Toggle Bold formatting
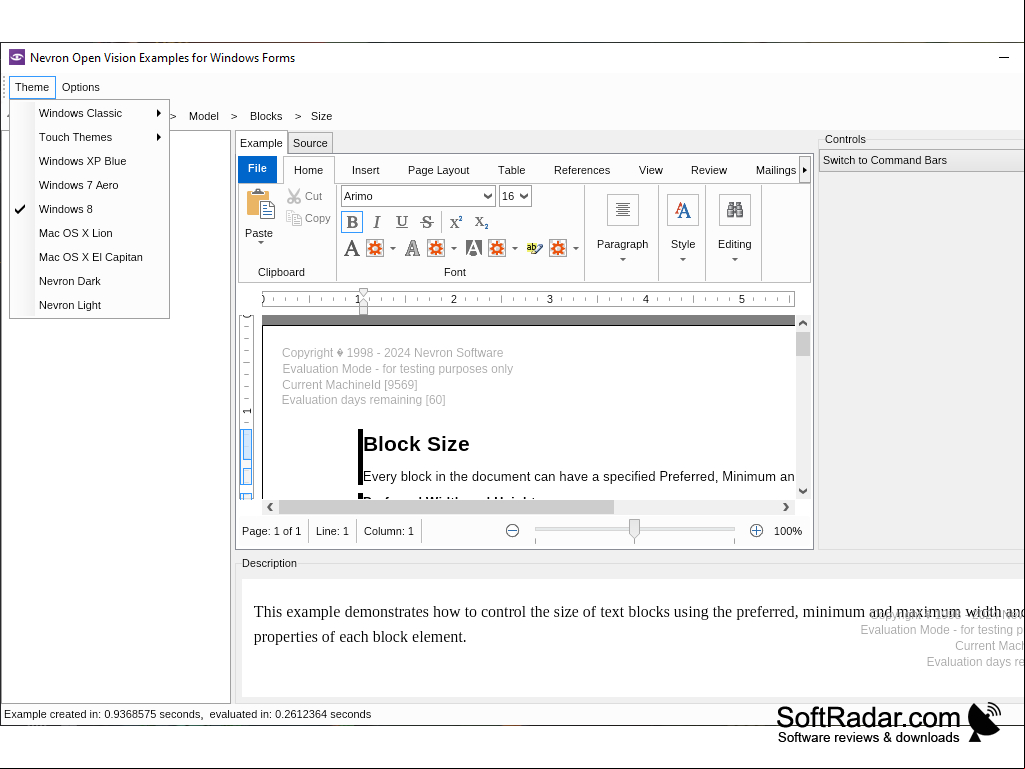The height and width of the screenshot is (769, 1025). pyautogui.click(x=352, y=222)
